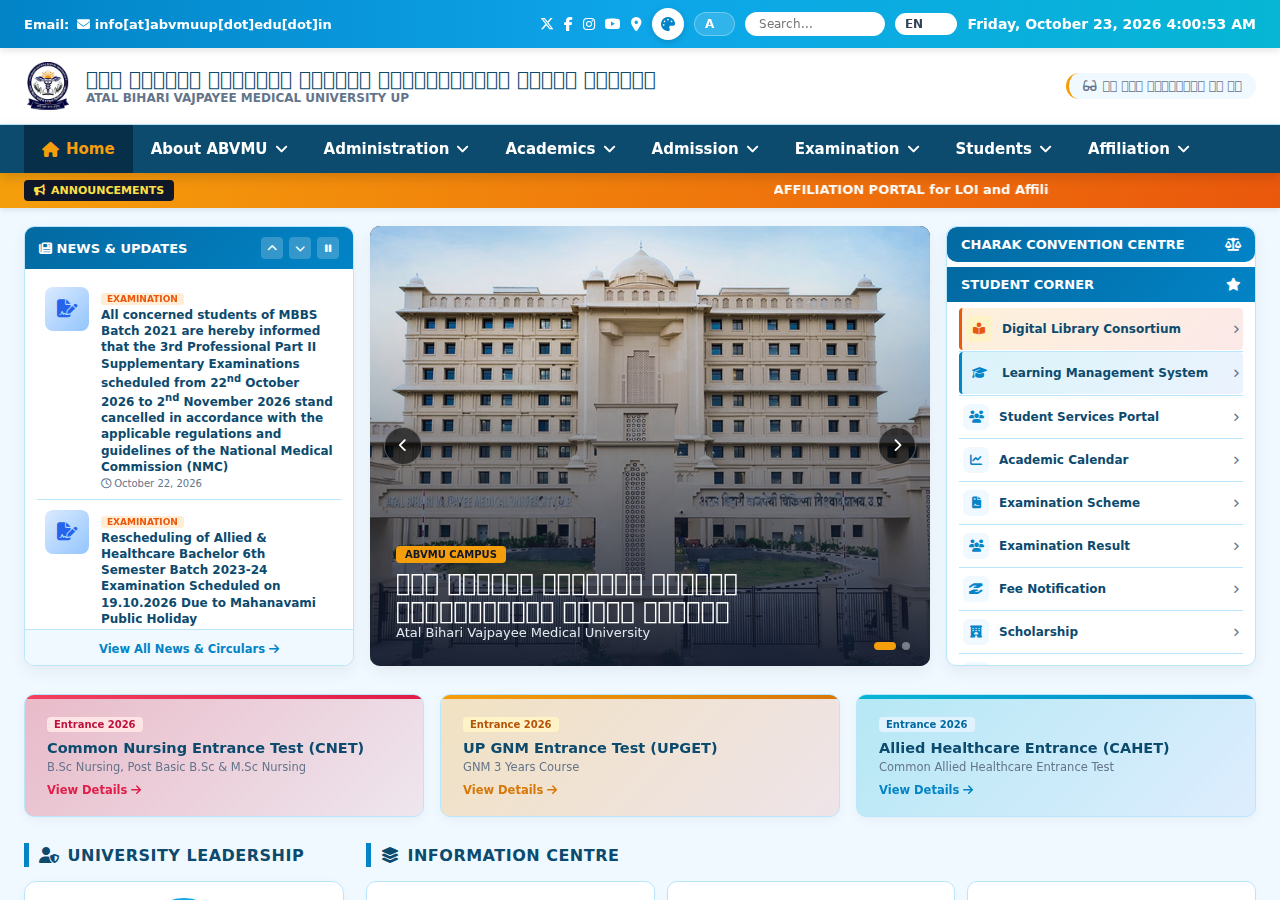Open the Facebook page icon

click(x=568, y=24)
